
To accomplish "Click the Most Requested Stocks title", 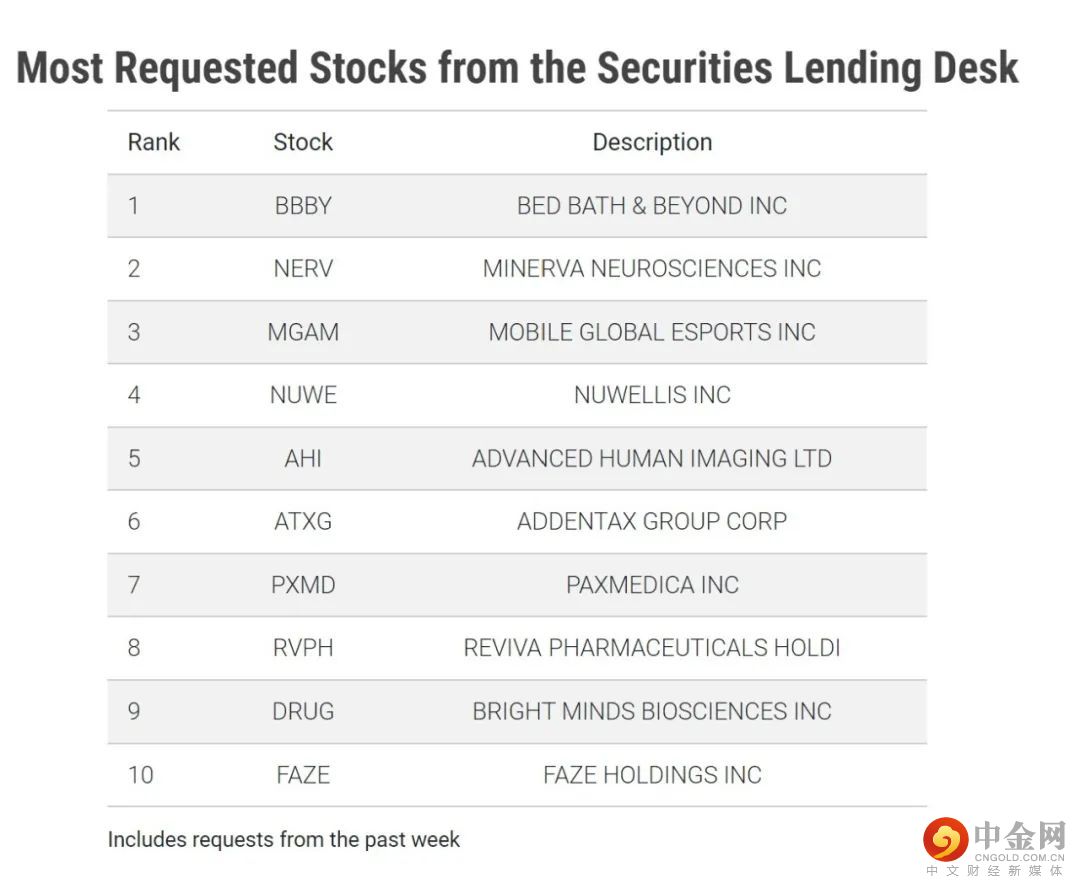I will [x=518, y=68].
